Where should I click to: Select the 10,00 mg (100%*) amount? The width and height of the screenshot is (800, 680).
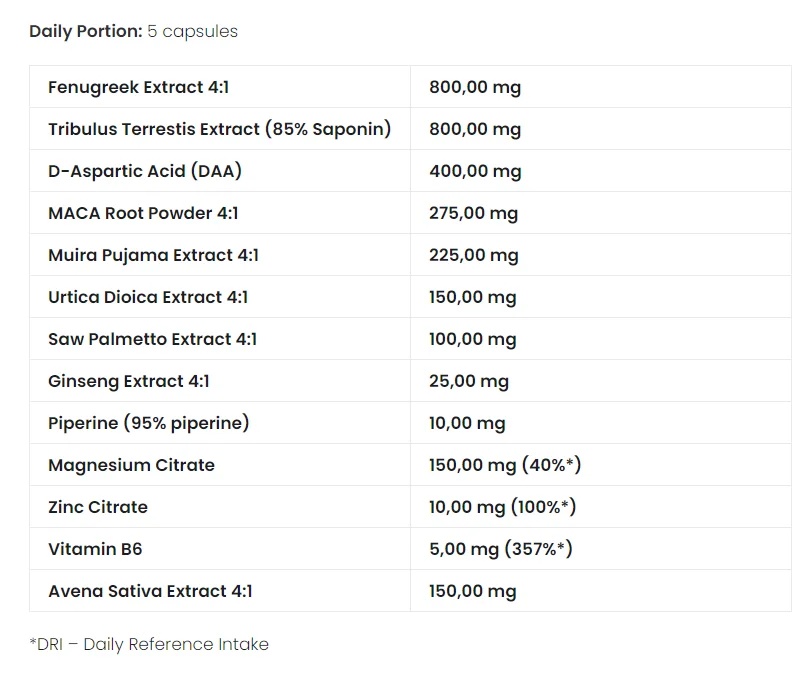(502, 507)
